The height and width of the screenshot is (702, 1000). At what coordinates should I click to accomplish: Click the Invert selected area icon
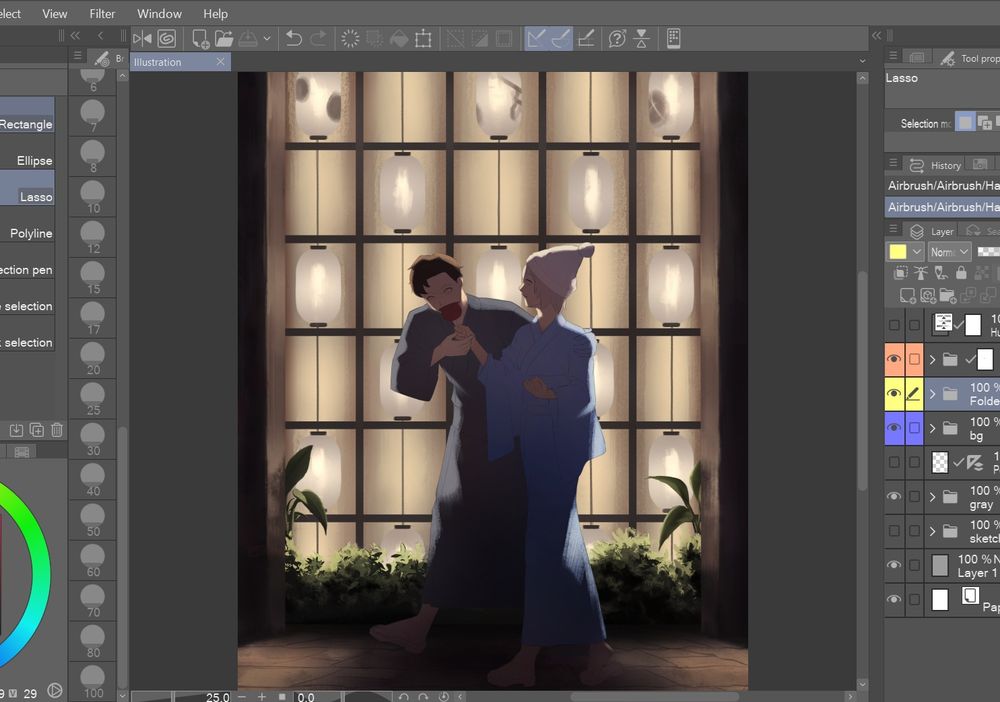[480, 39]
